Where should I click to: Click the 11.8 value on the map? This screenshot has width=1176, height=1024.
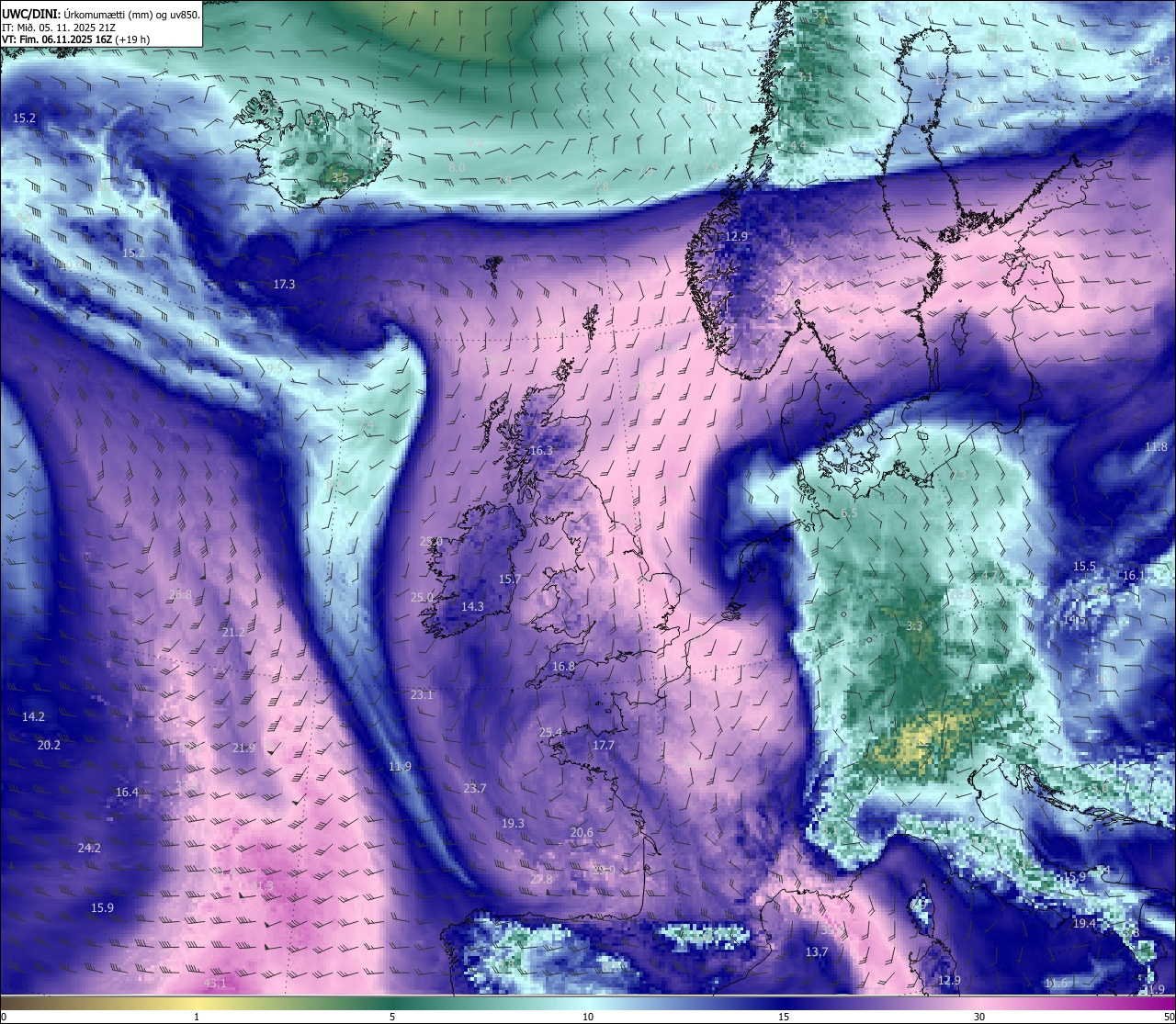point(1156,447)
